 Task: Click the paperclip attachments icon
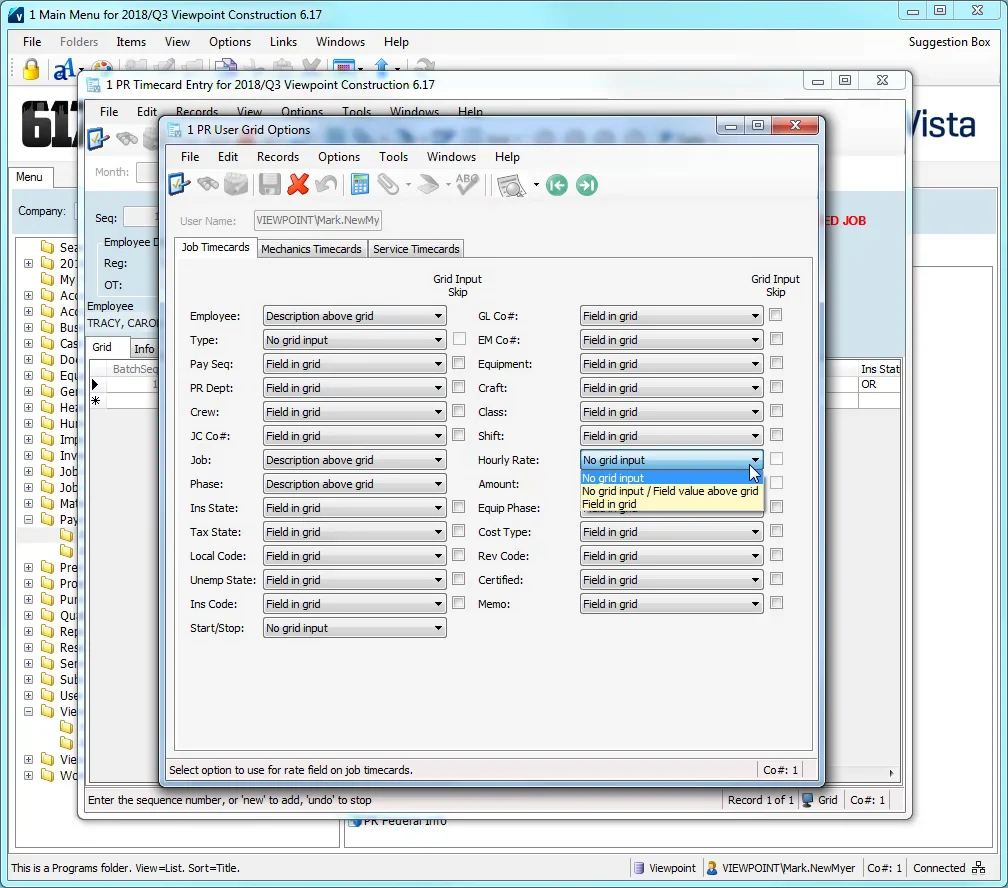[388, 185]
